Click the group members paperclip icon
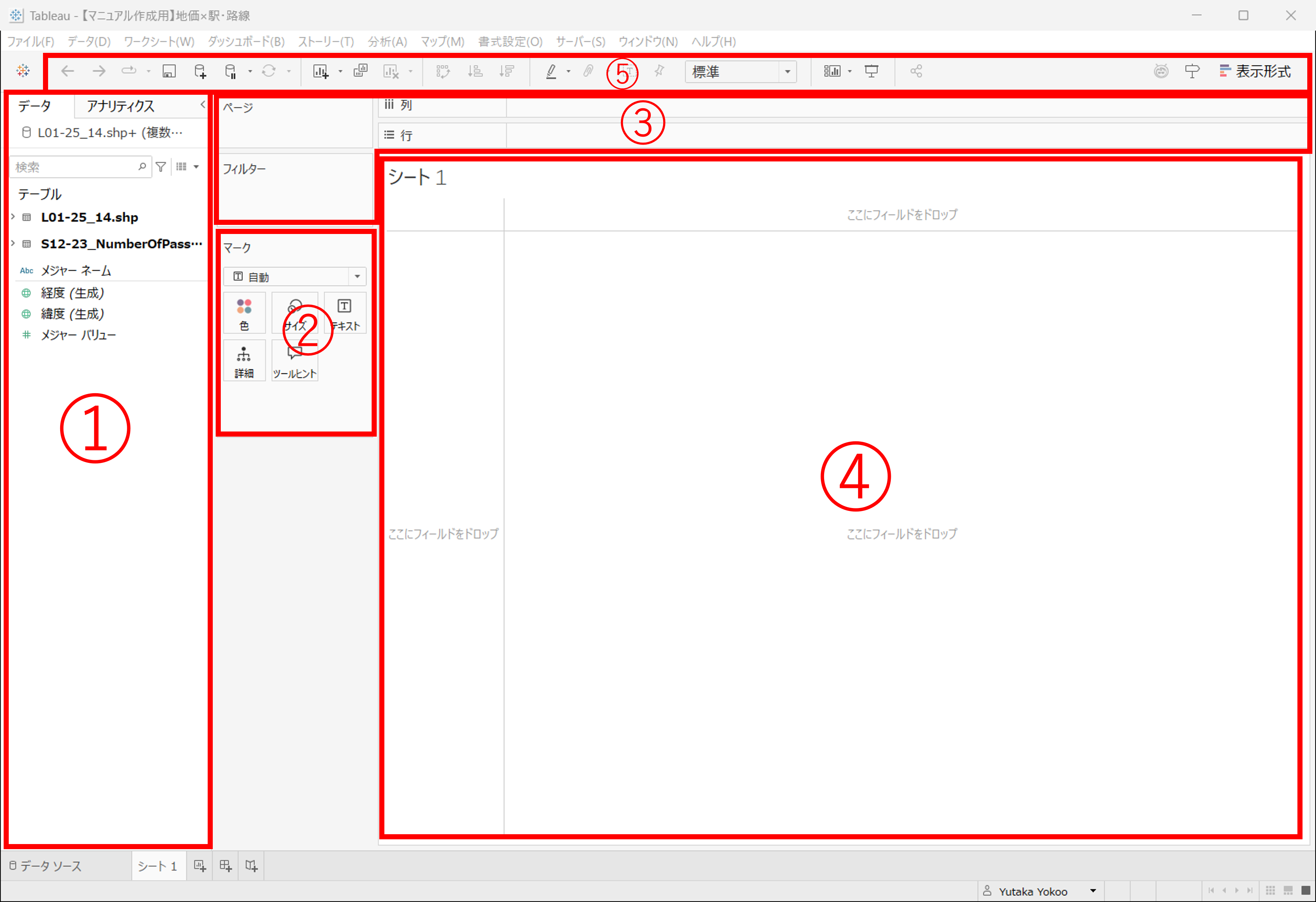This screenshot has height=902, width=1316. (588, 71)
